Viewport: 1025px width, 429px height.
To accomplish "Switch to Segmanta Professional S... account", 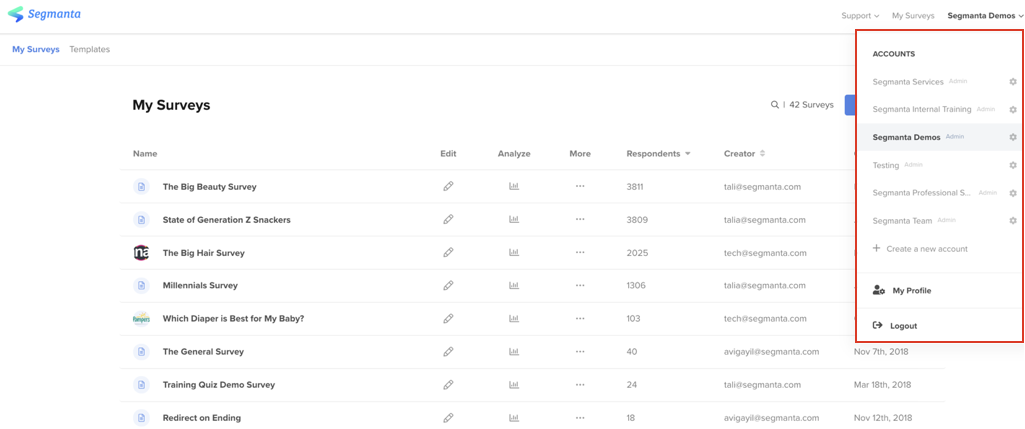I will point(922,193).
